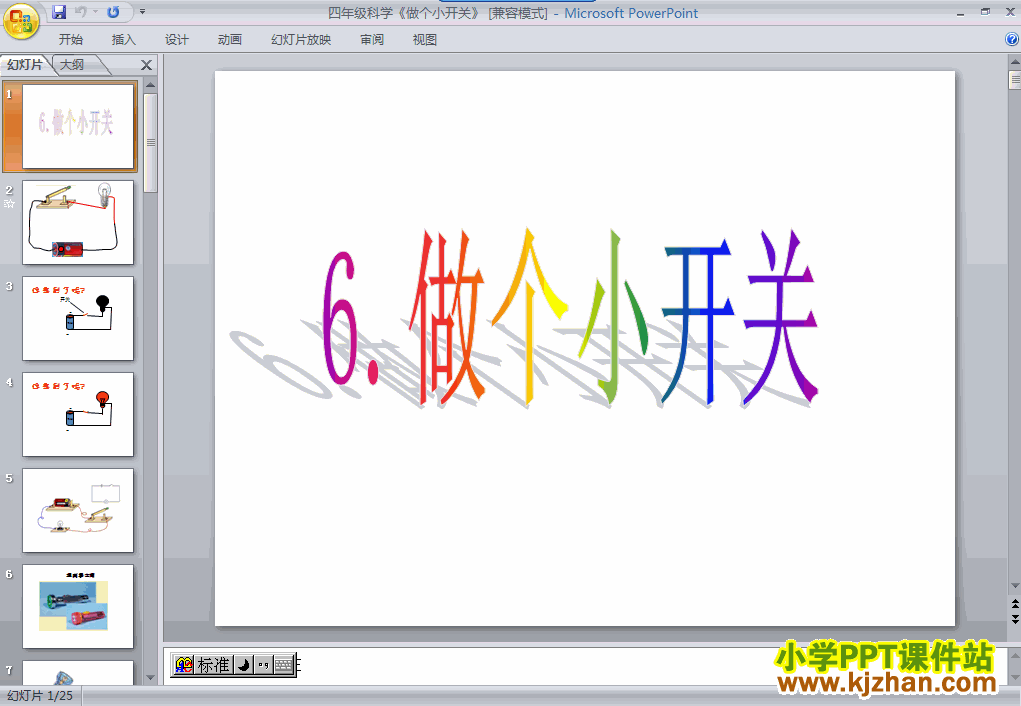Click main slide scroll up arrow
1021x706 pixels.
click(1014, 62)
